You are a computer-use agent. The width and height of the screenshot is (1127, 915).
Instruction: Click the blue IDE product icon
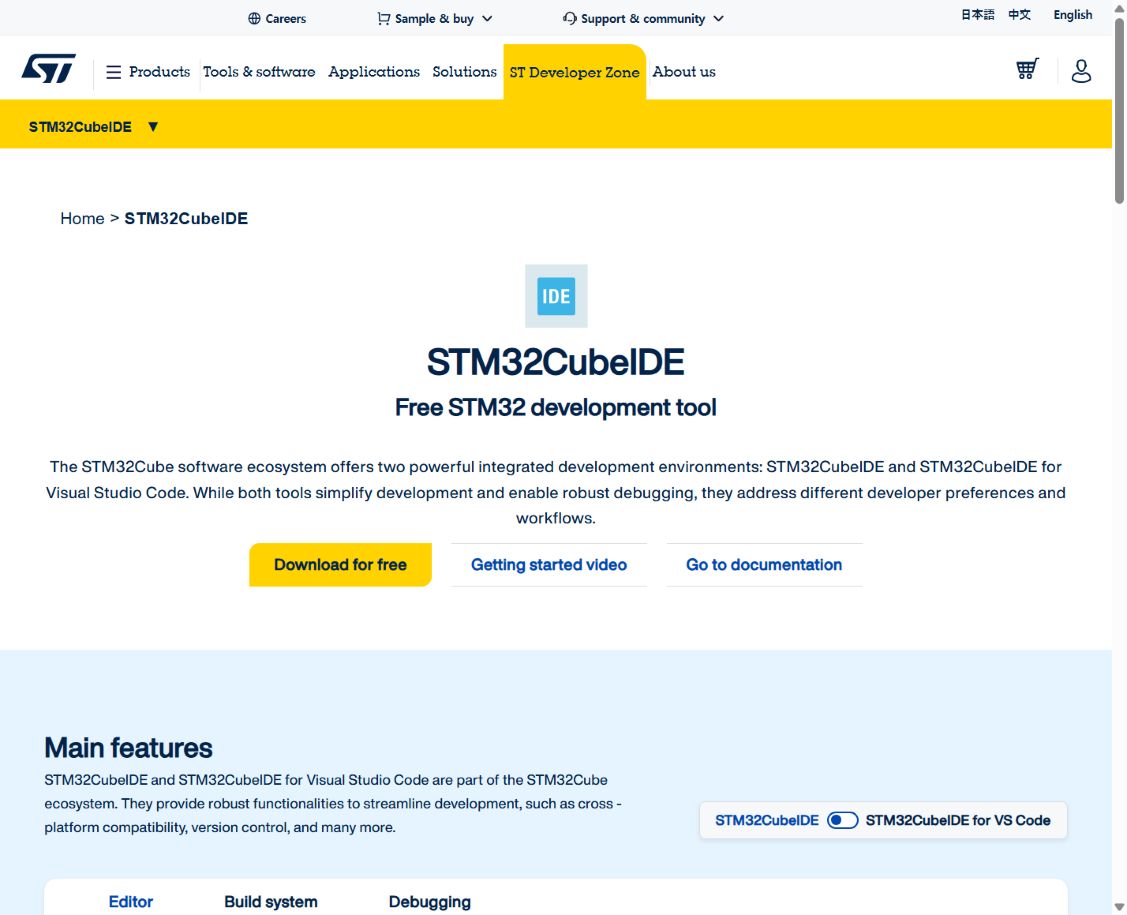pos(556,296)
